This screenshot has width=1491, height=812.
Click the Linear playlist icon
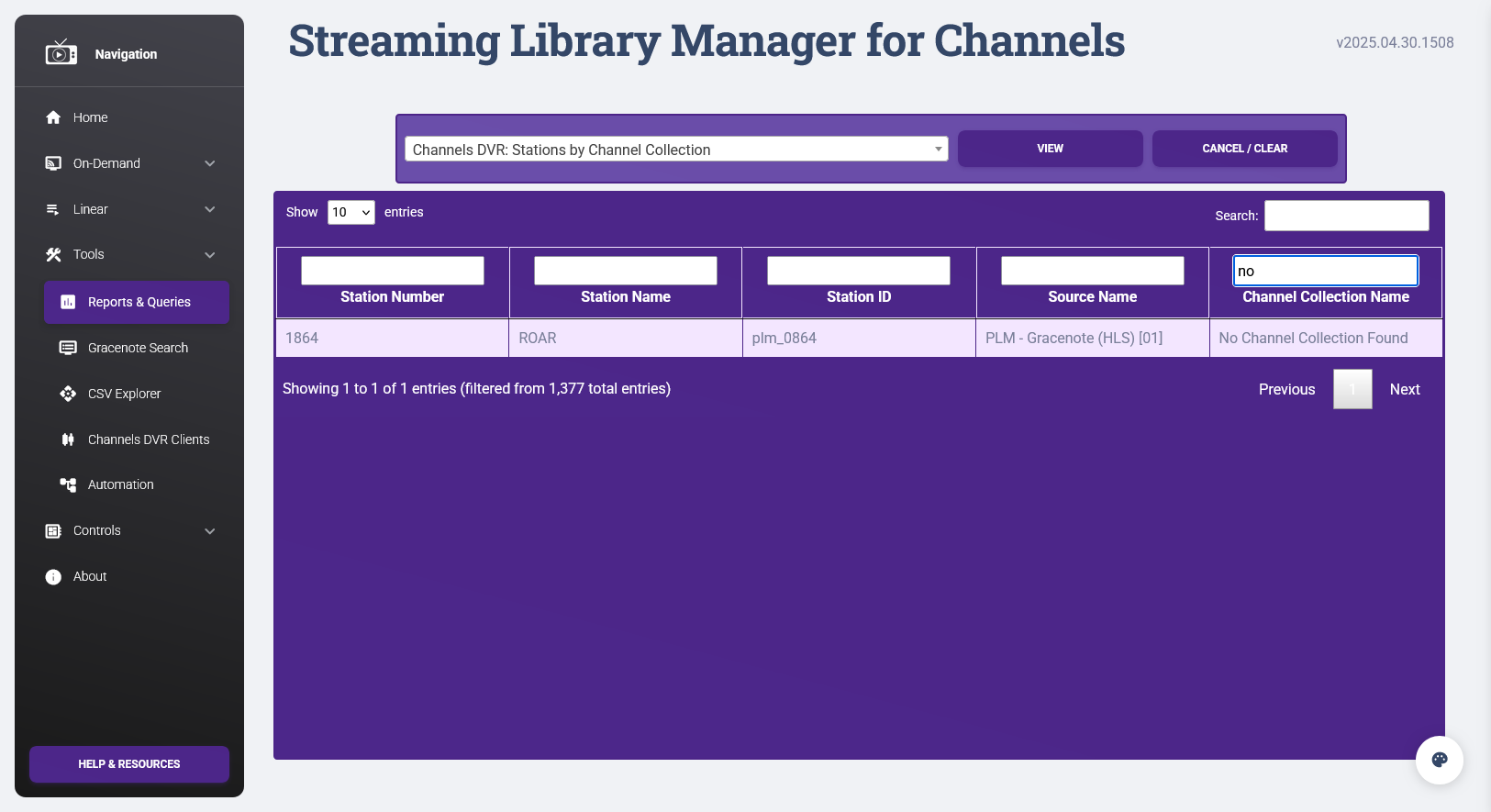point(53,209)
